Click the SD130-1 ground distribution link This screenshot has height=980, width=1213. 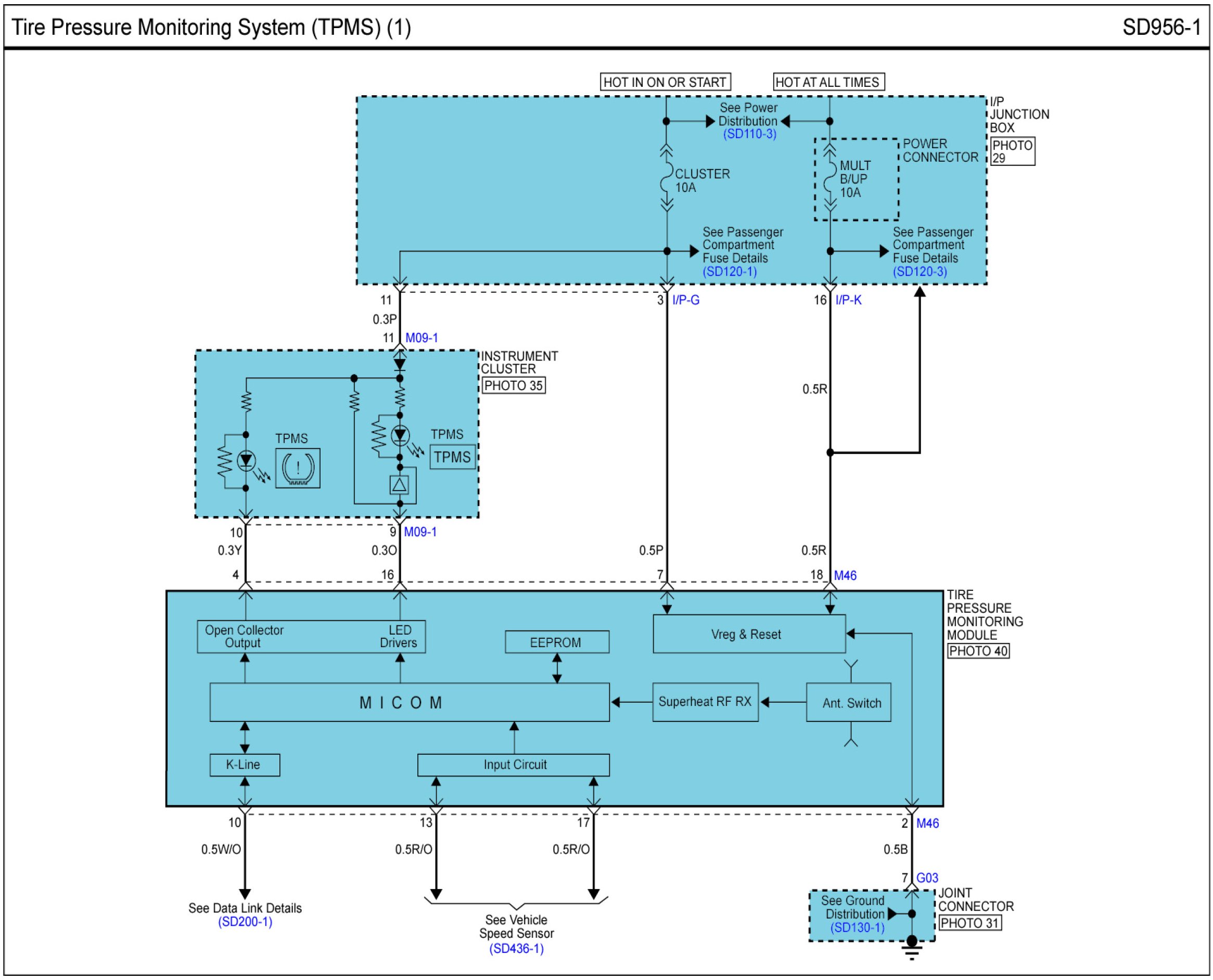tap(857, 927)
